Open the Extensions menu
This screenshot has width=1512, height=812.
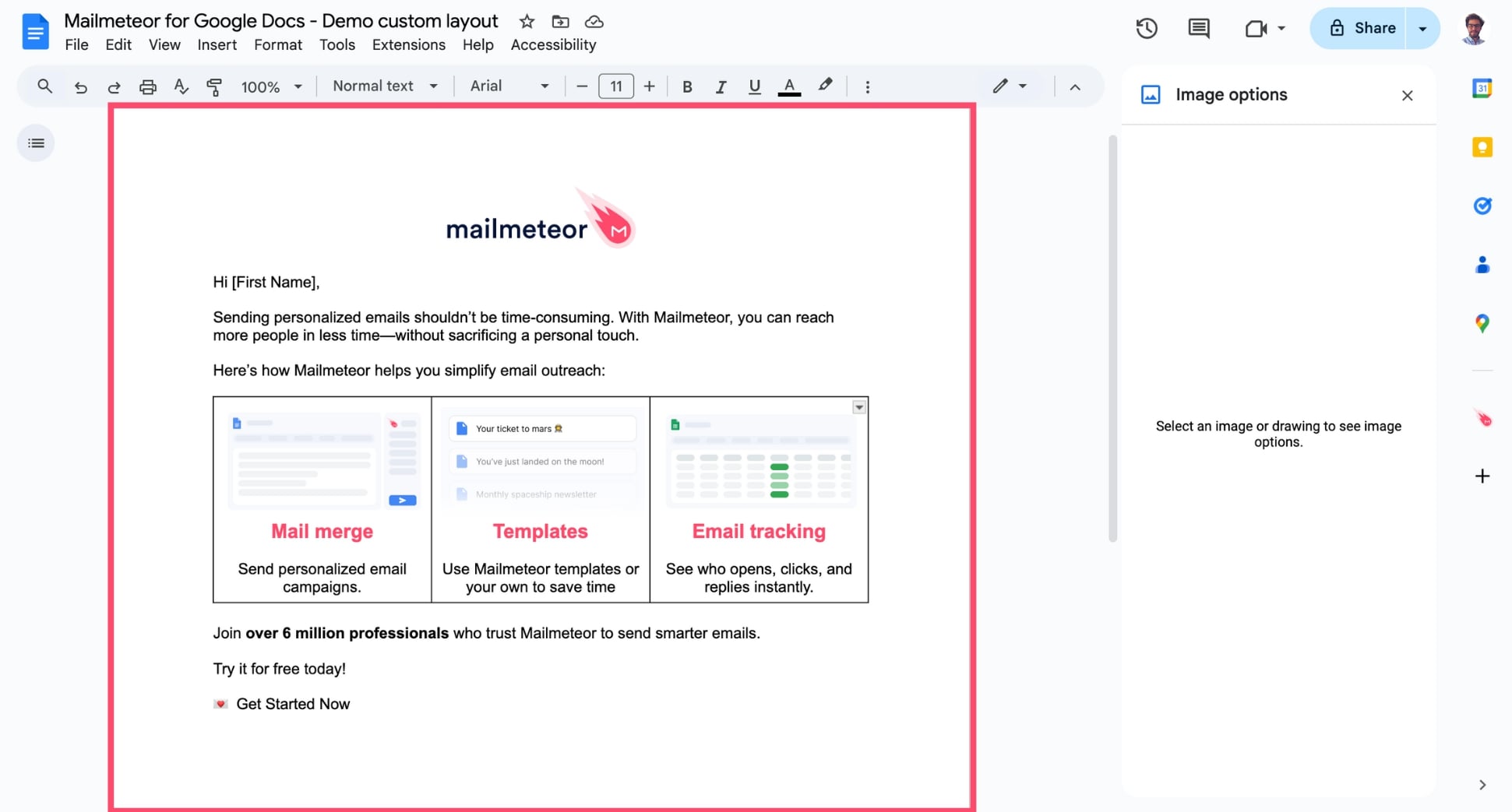pos(408,45)
